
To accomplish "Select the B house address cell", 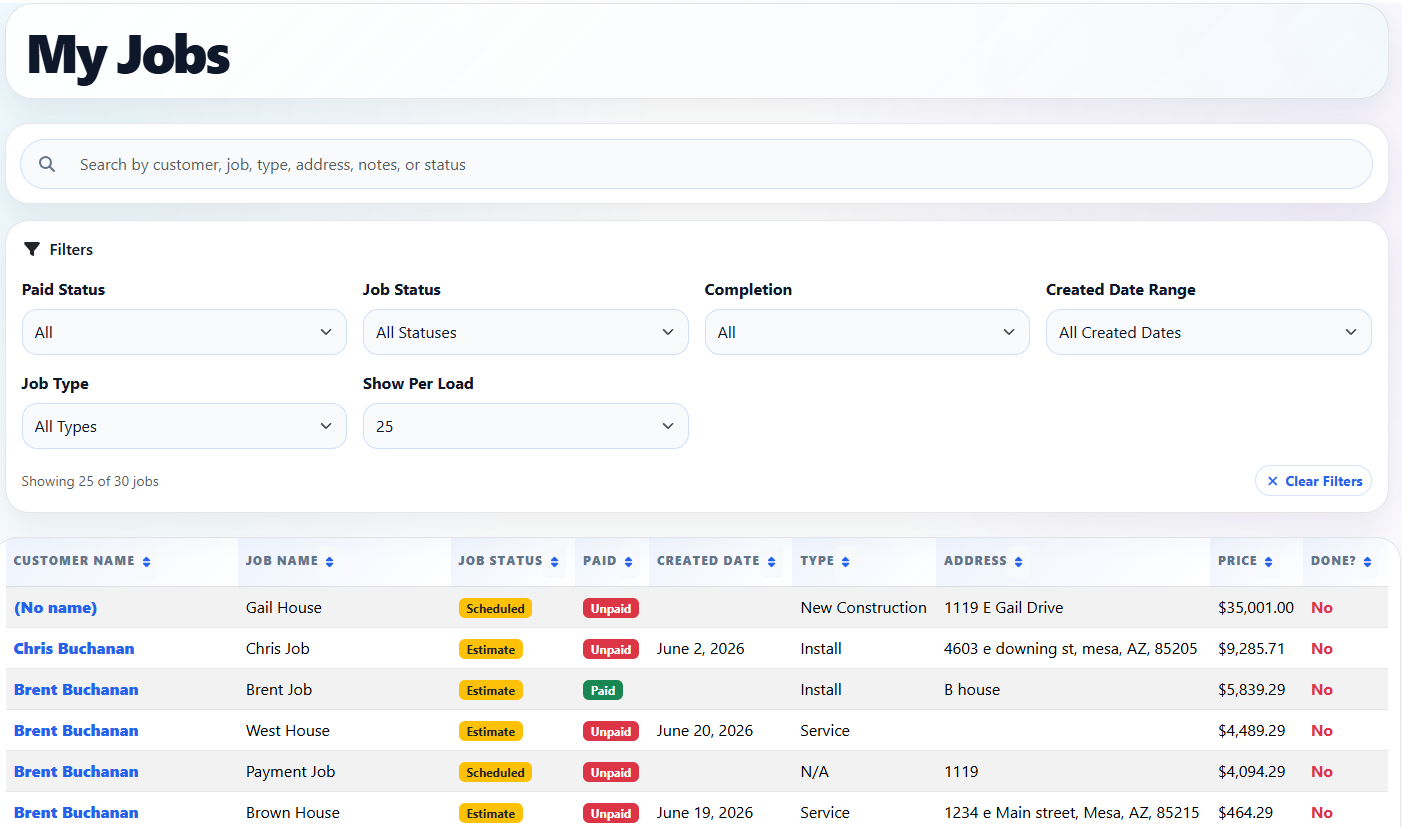I will pyautogui.click(x=972, y=690).
